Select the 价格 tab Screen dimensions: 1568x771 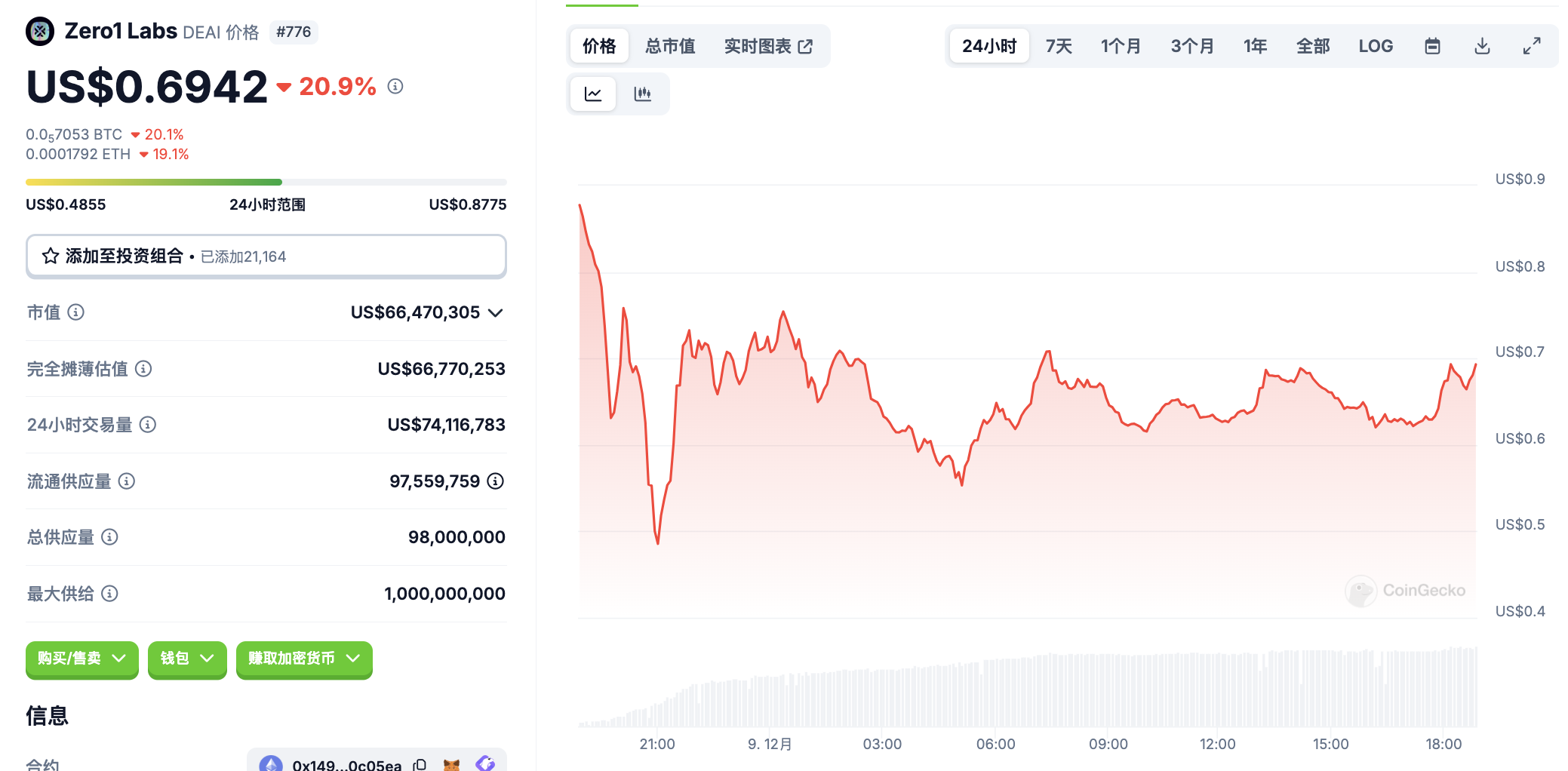point(599,46)
